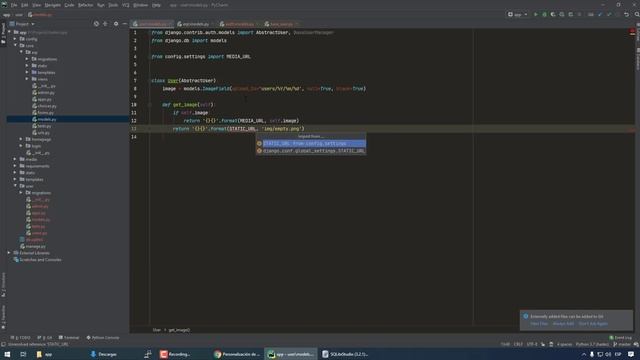Click the Structure vertical side tab
The height and width of the screenshot is (360, 640).
pos(3,284)
